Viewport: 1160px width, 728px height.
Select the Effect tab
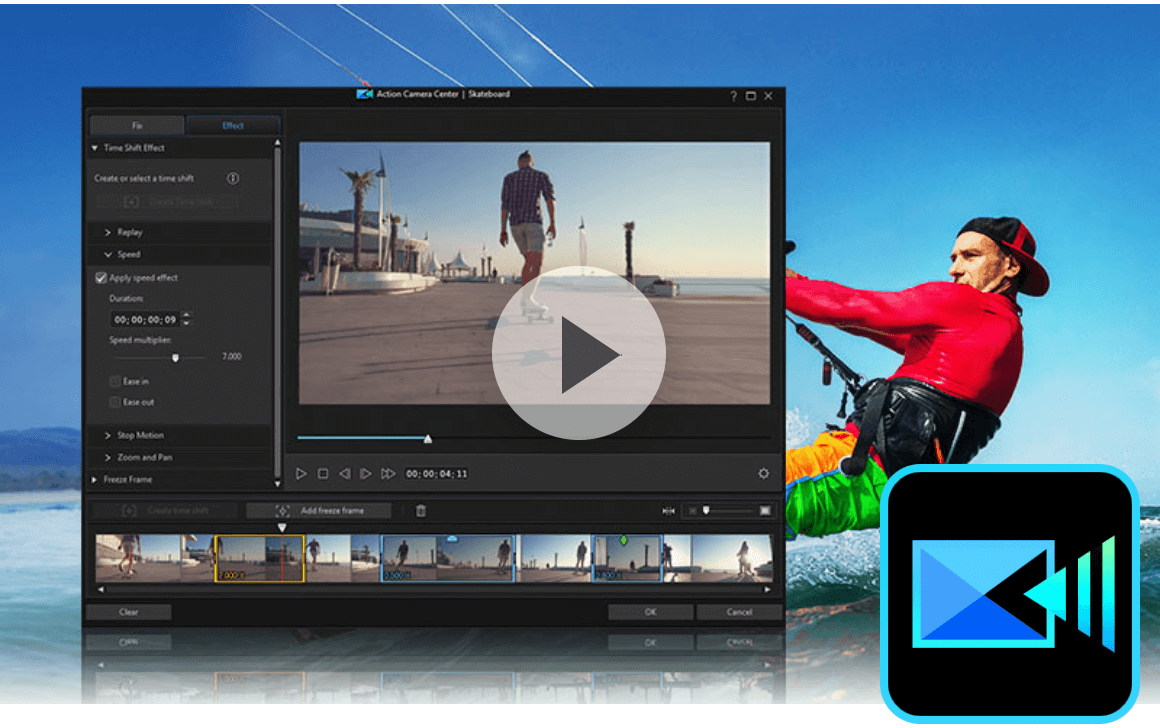pyautogui.click(x=233, y=124)
